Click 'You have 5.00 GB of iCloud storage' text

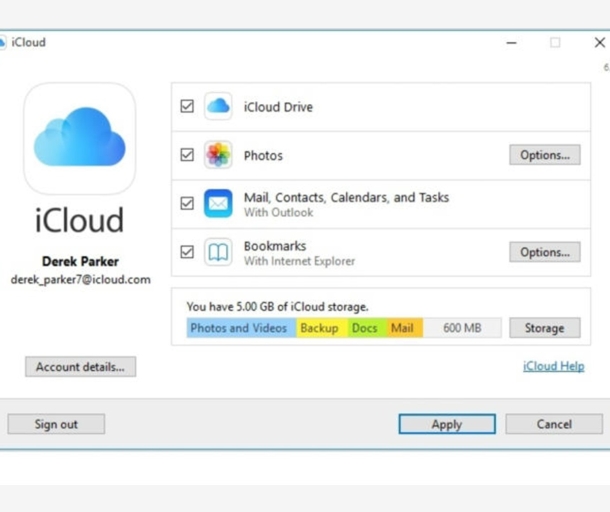277,307
